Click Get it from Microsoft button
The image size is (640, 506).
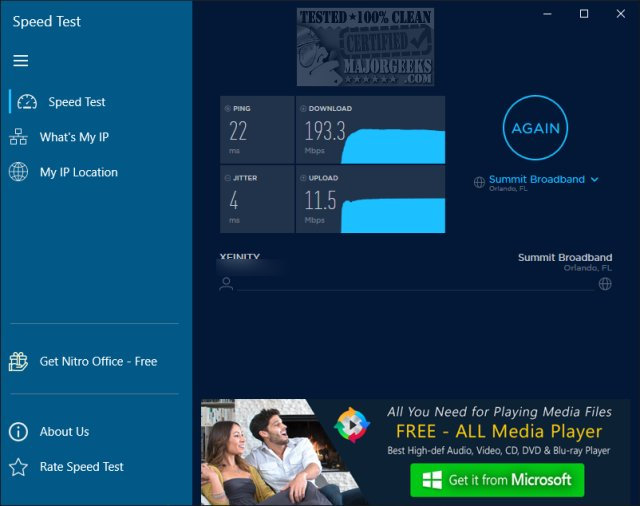(x=497, y=480)
